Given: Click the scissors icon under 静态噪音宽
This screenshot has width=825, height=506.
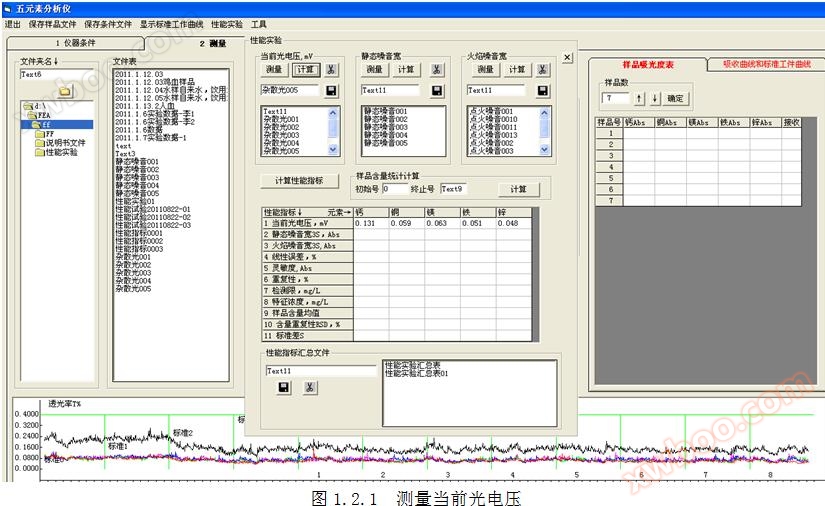Looking at the screenshot, I should pyautogui.click(x=436, y=70).
